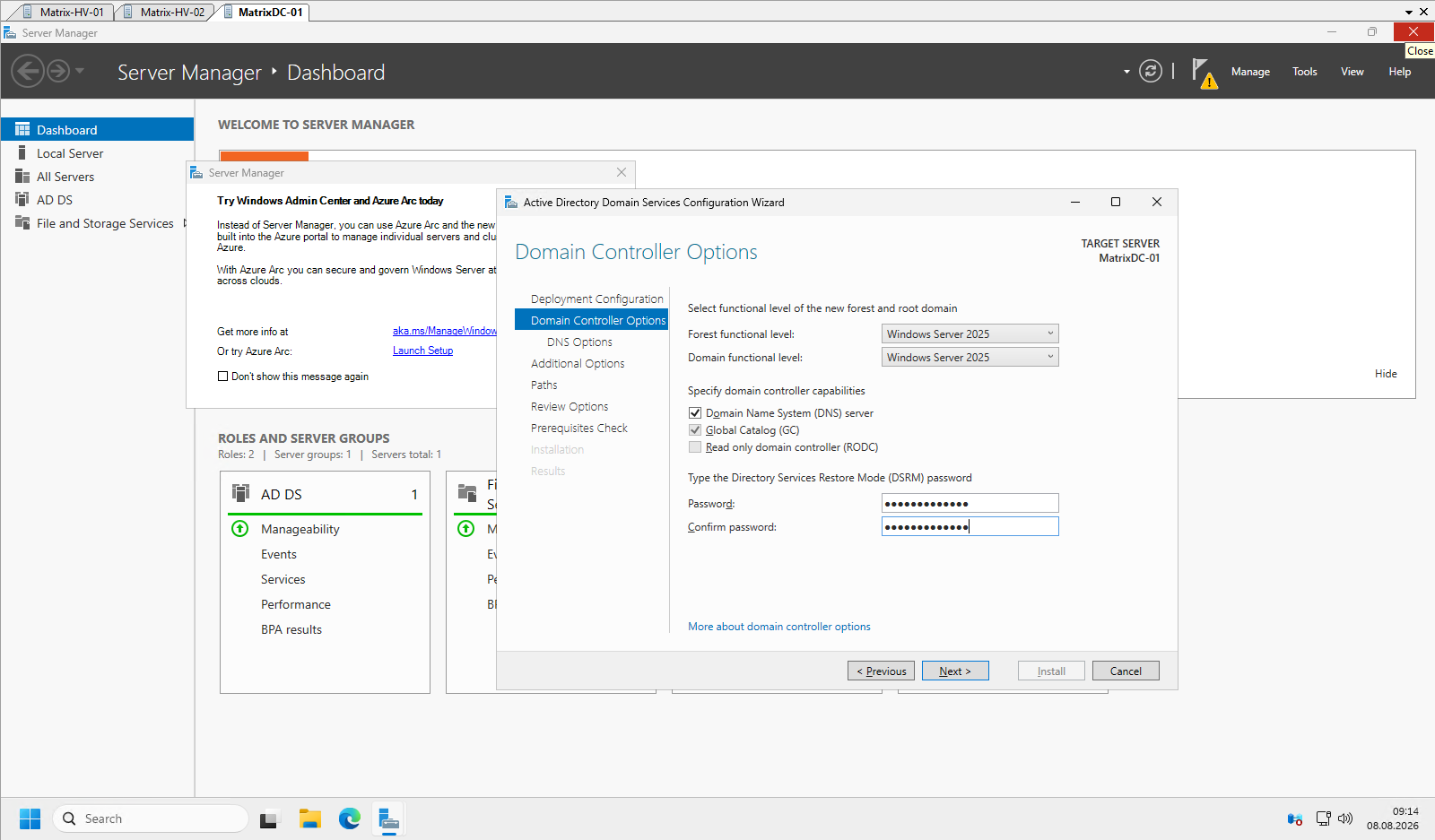Open Task View on the taskbar
Image resolution: width=1435 pixels, height=840 pixels.
269,818
